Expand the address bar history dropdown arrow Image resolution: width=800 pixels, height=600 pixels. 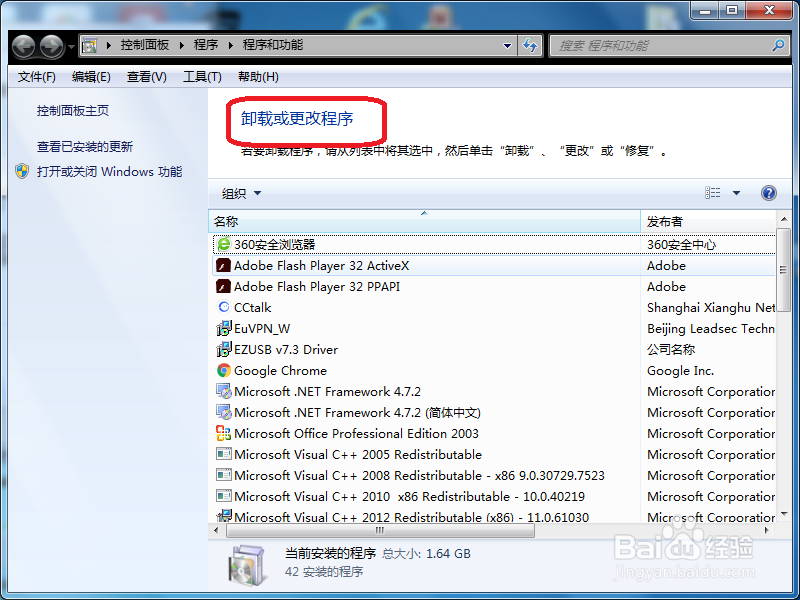pyautogui.click(x=507, y=45)
